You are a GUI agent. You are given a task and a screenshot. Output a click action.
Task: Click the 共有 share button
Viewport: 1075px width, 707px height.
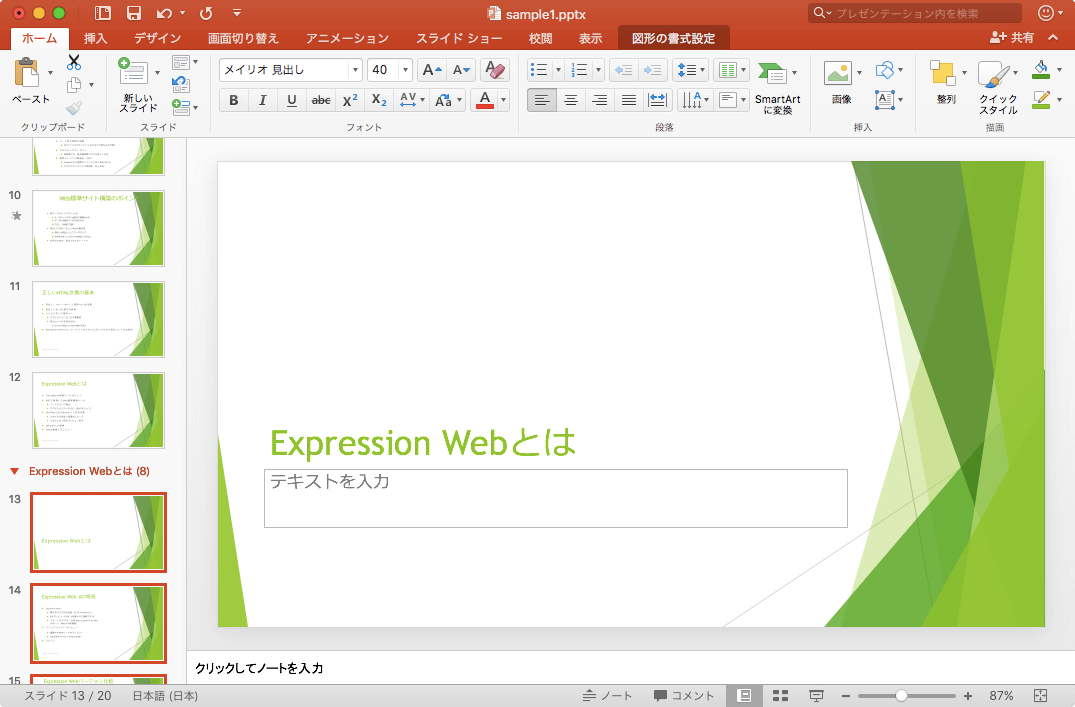[x=1012, y=38]
